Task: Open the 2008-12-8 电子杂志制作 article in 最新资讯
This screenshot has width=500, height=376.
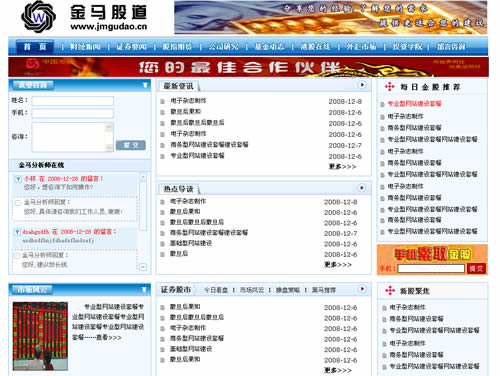Action: [188, 101]
